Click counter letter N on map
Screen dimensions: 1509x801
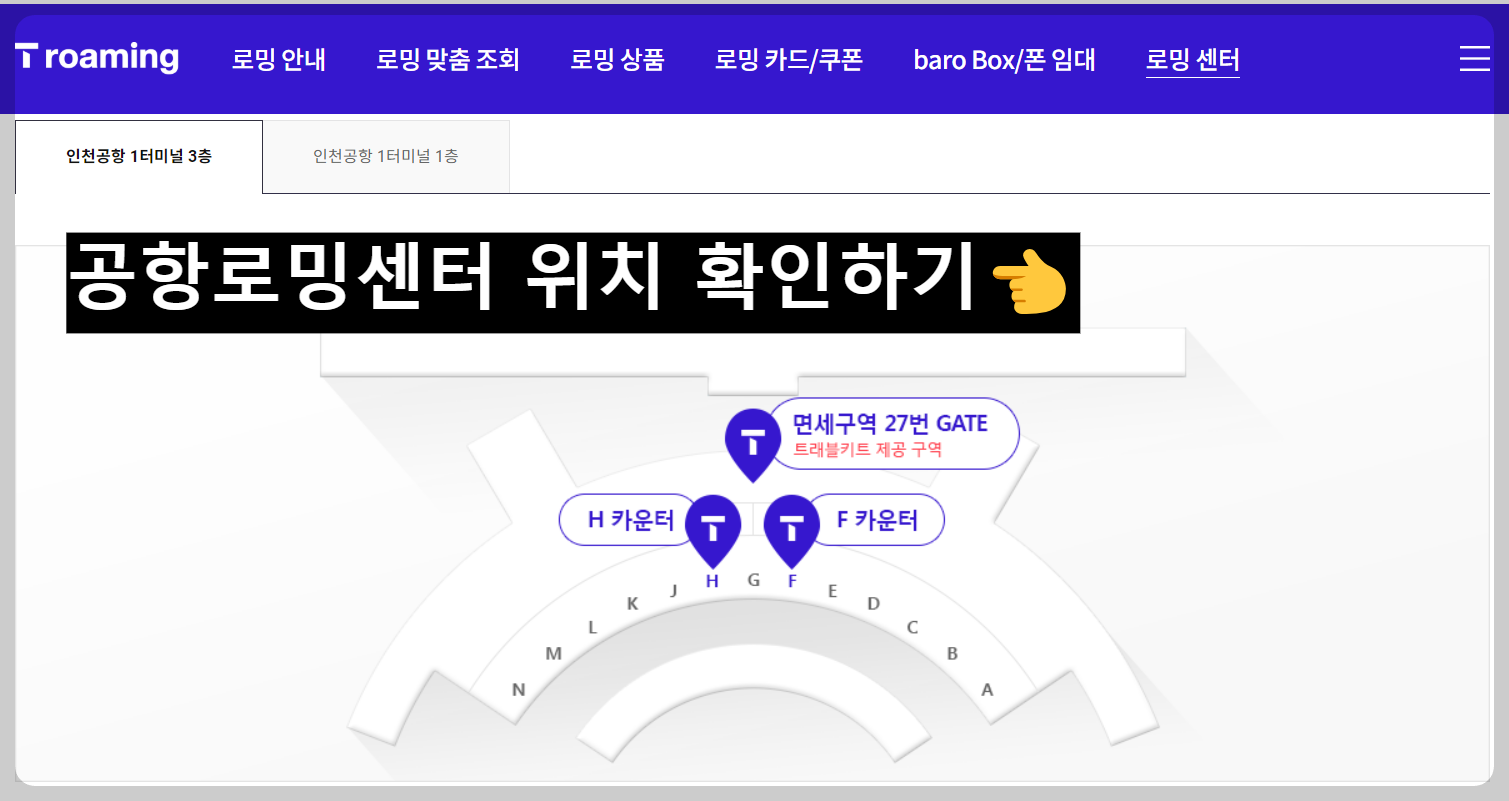pos(518,689)
